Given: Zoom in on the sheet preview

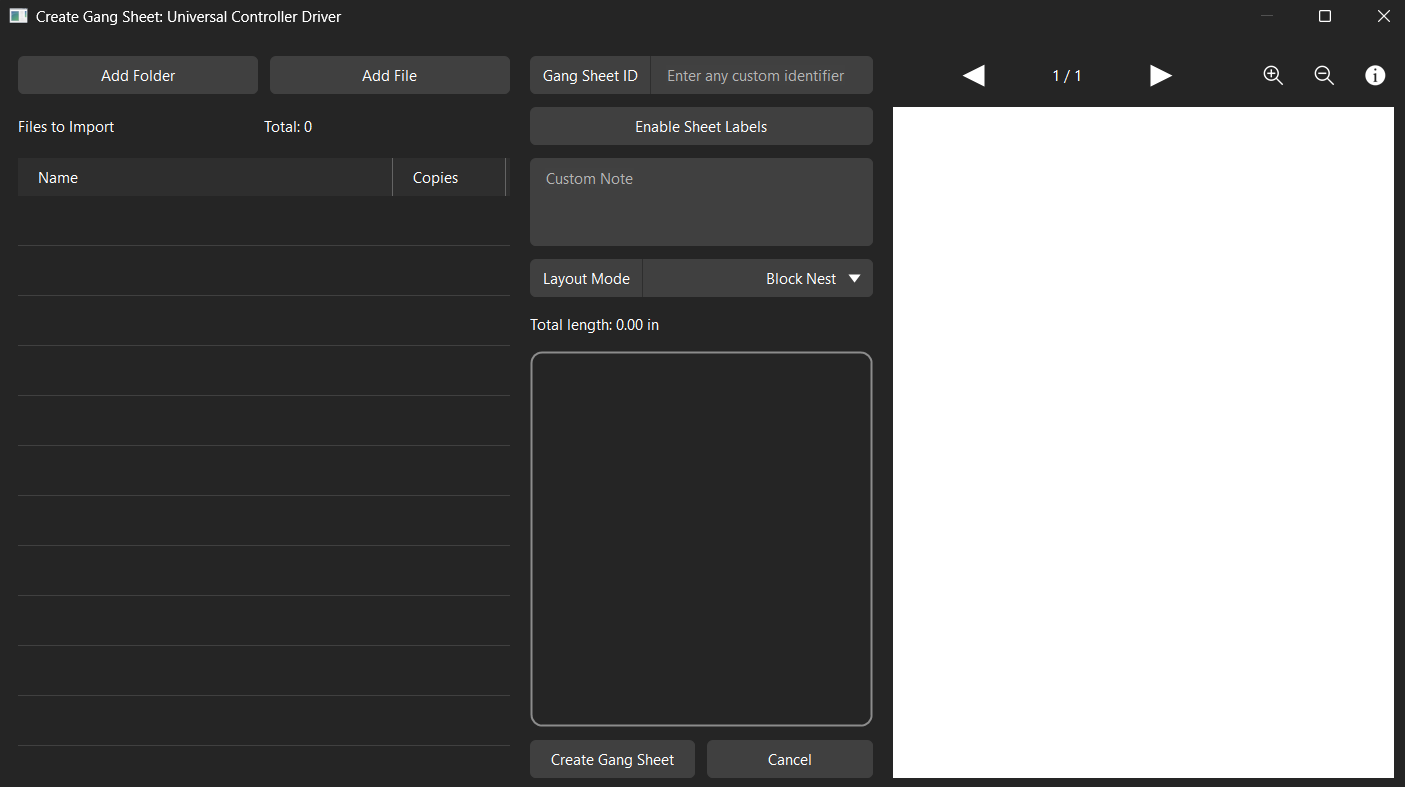Looking at the screenshot, I should coord(1273,76).
